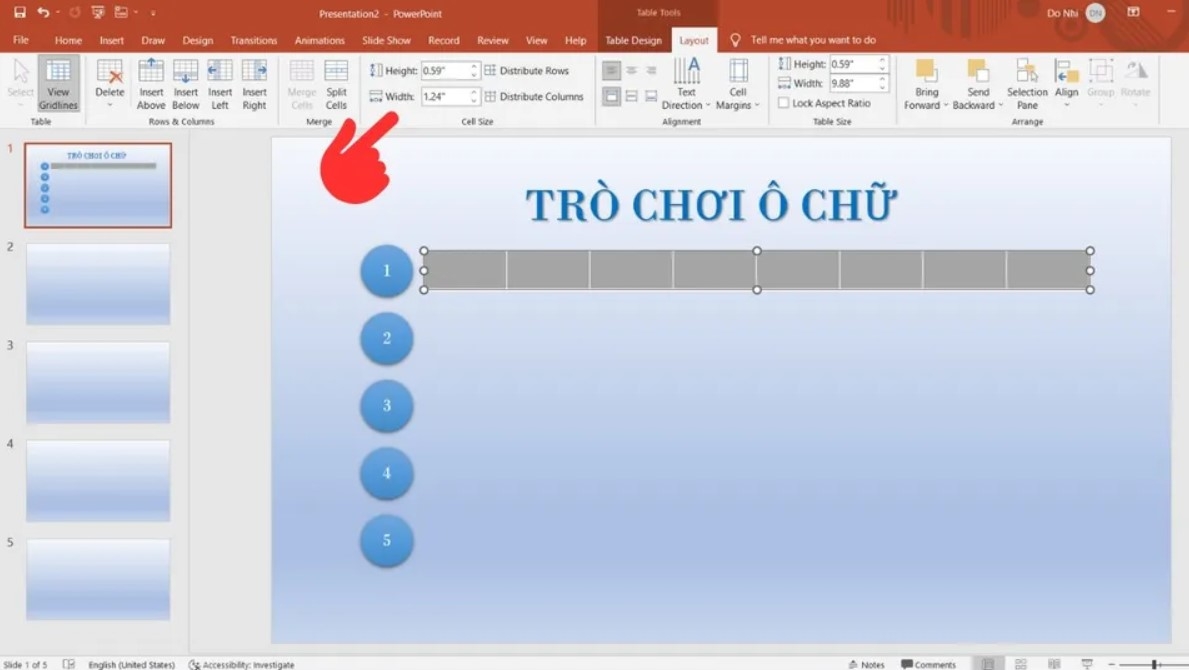
Task: Click Distribute Rows button
Action: 527,70
